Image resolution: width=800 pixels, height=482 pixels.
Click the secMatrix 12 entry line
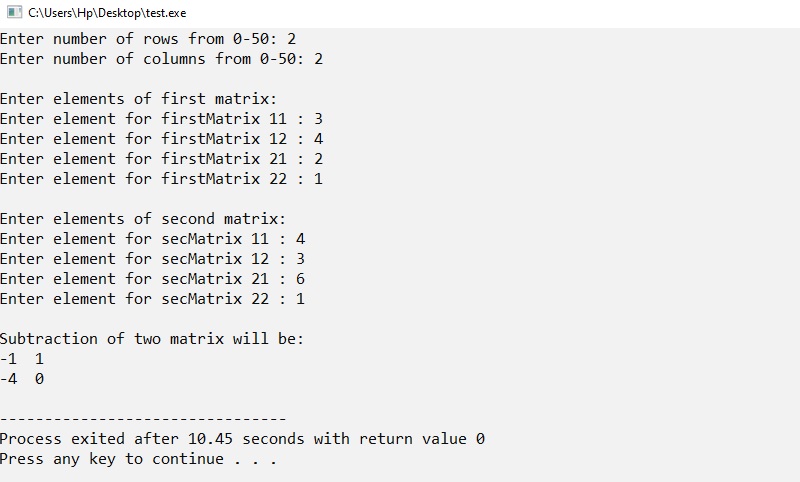153,259
